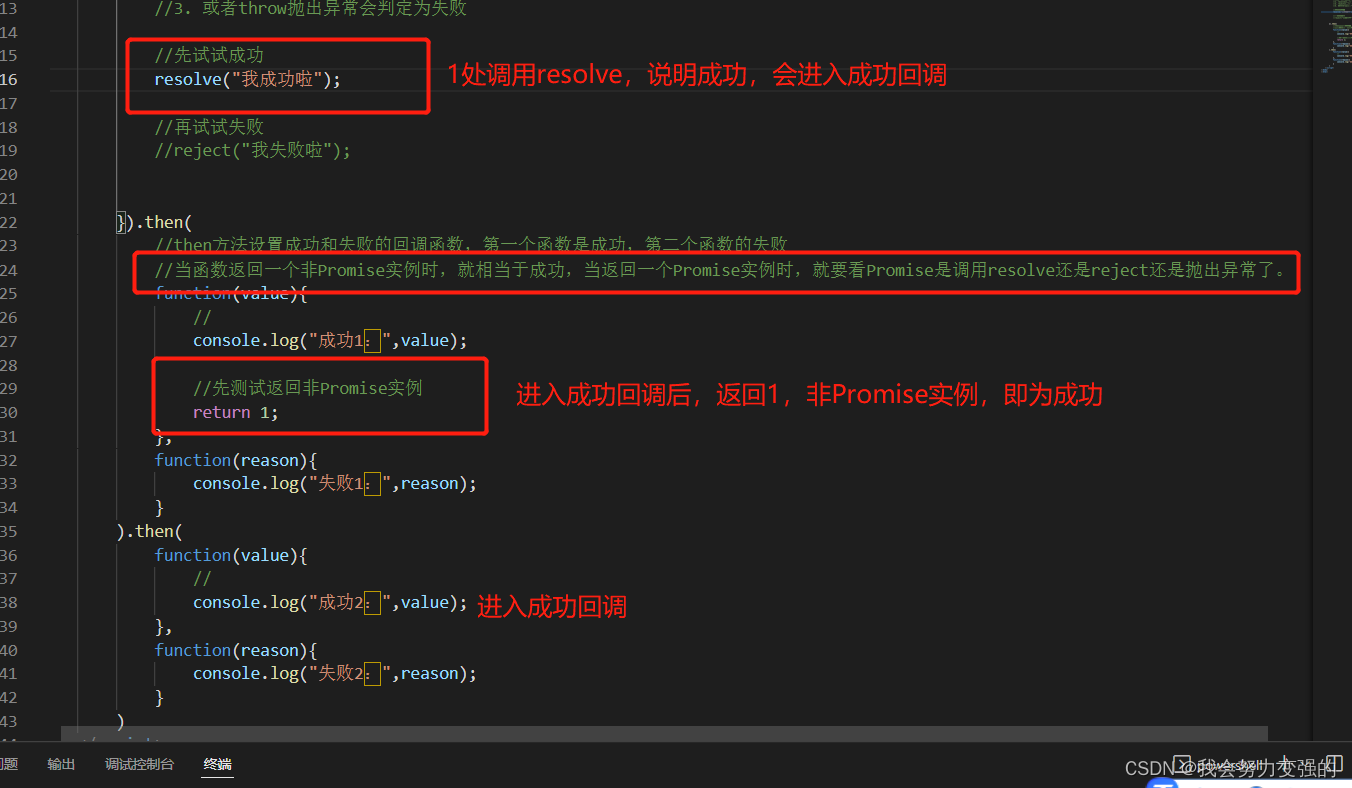Click the //先测试返回非Promise实例 comment
Viewport: 1352px width, 788px height.
tap(308, 388)
